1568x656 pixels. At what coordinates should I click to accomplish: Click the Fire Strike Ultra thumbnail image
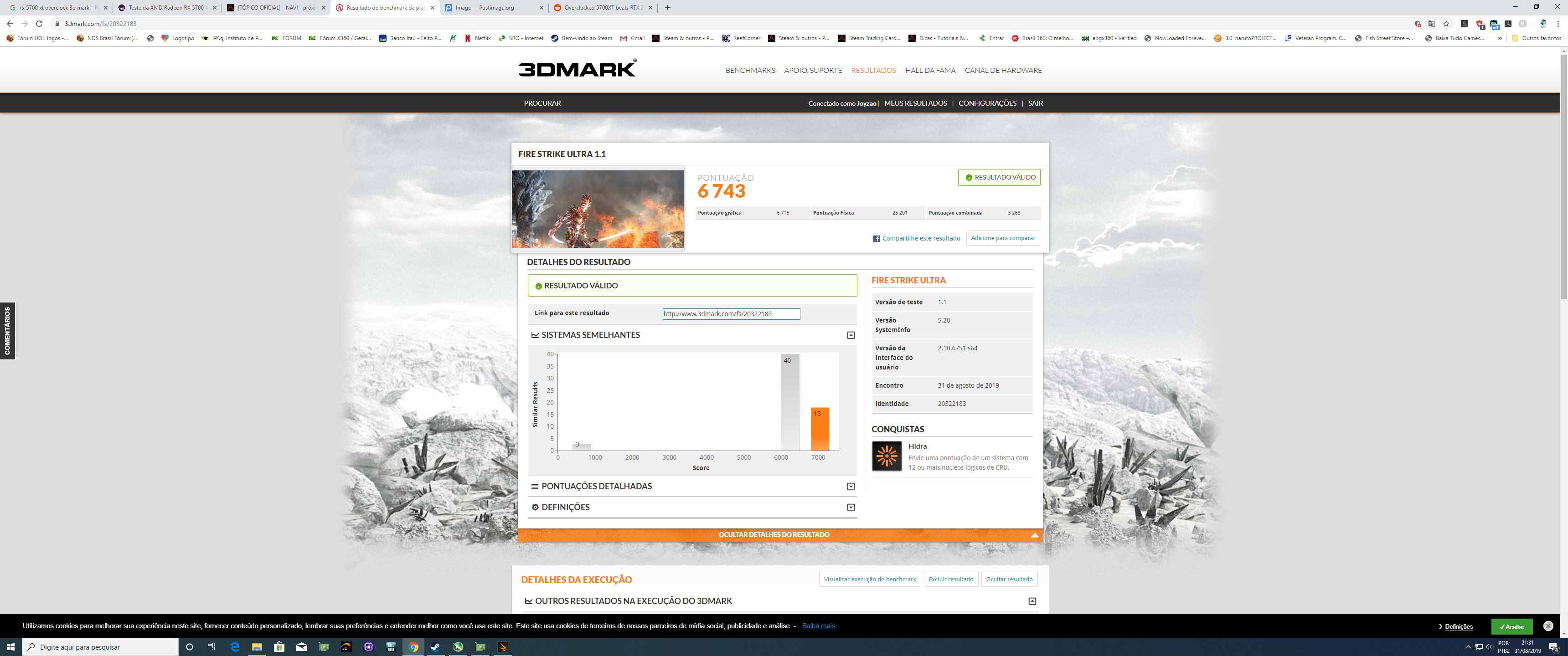pyautogui.click(x=598, y=209)
